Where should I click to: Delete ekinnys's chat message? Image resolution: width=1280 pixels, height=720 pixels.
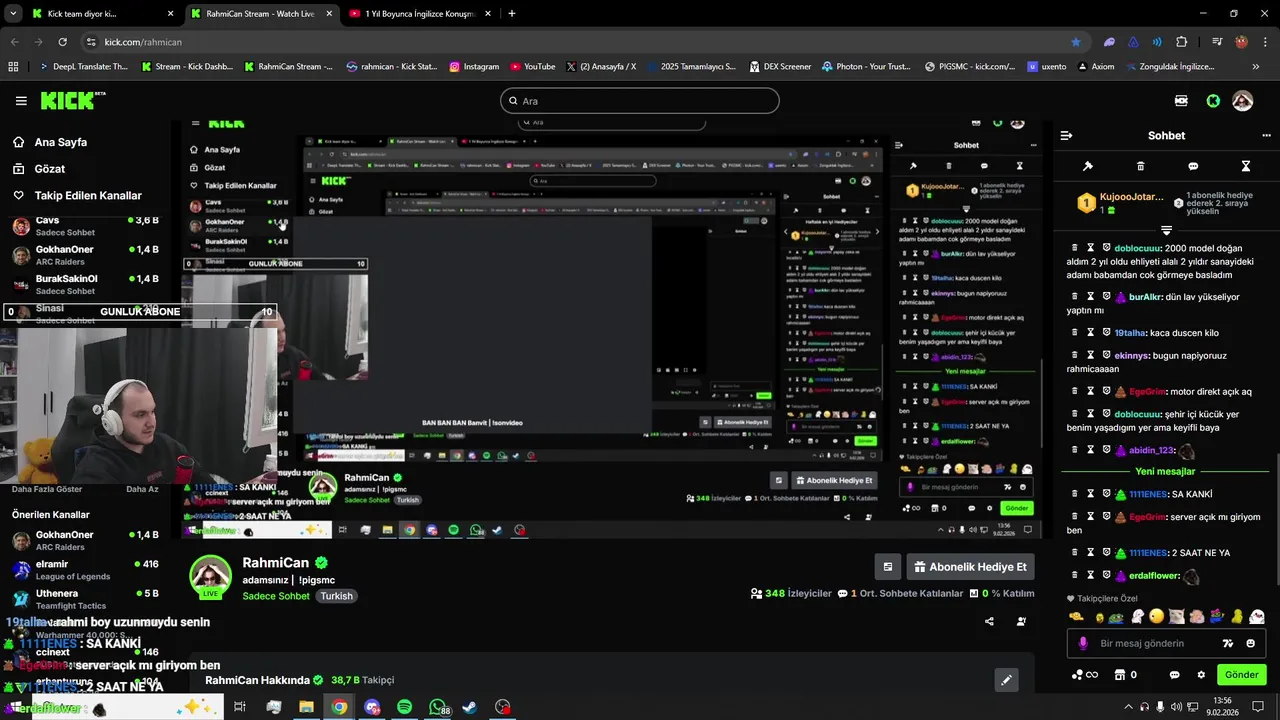[1075, 355]
